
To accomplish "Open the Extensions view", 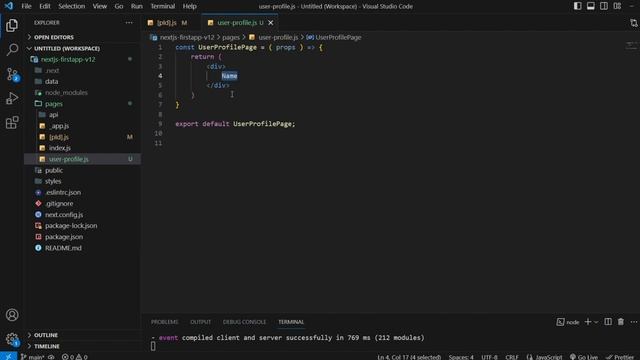I will 12,122.
